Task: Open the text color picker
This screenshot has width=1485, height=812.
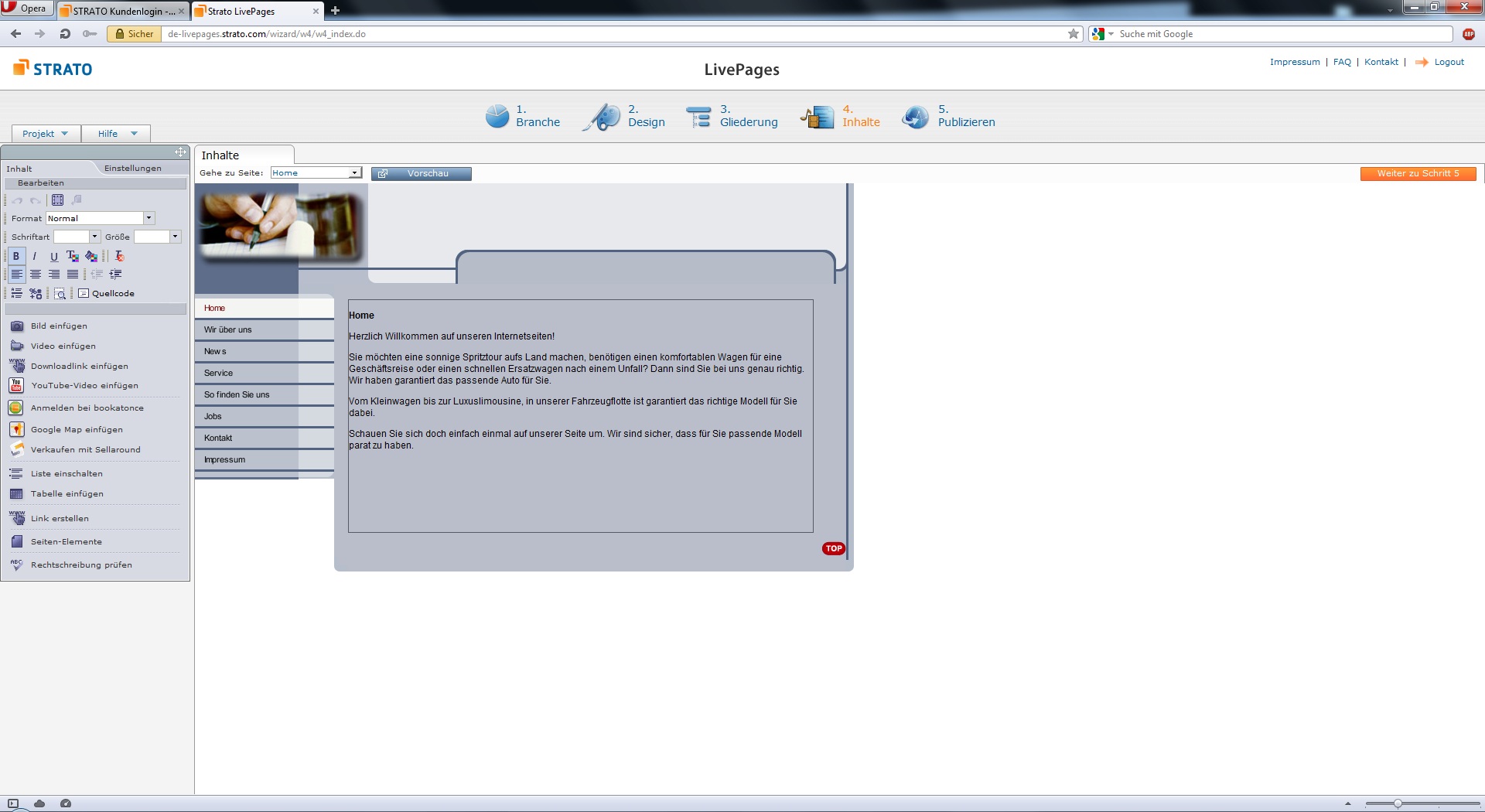Action: 73,256
